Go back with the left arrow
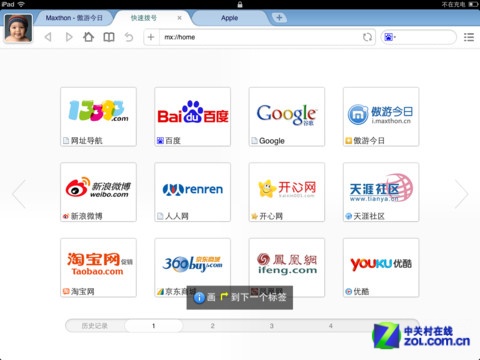Image resolution: width=480 pixels, height=360 pixels. (48, 37)
